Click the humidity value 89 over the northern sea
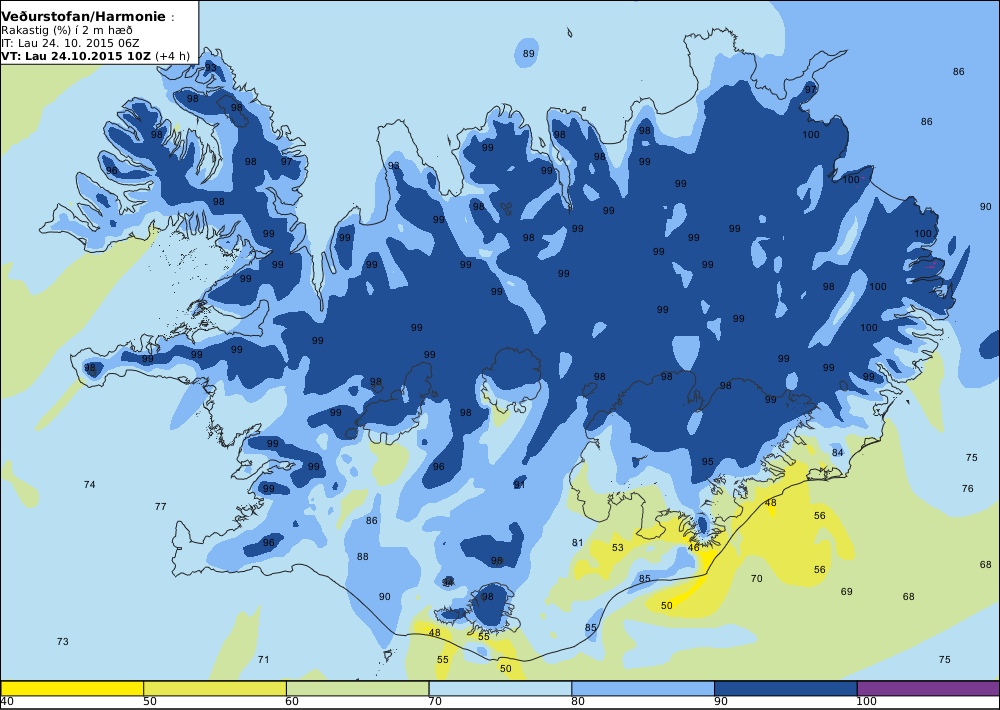The height and width of the screenshot is (710, 1000). tap(529, 54)
